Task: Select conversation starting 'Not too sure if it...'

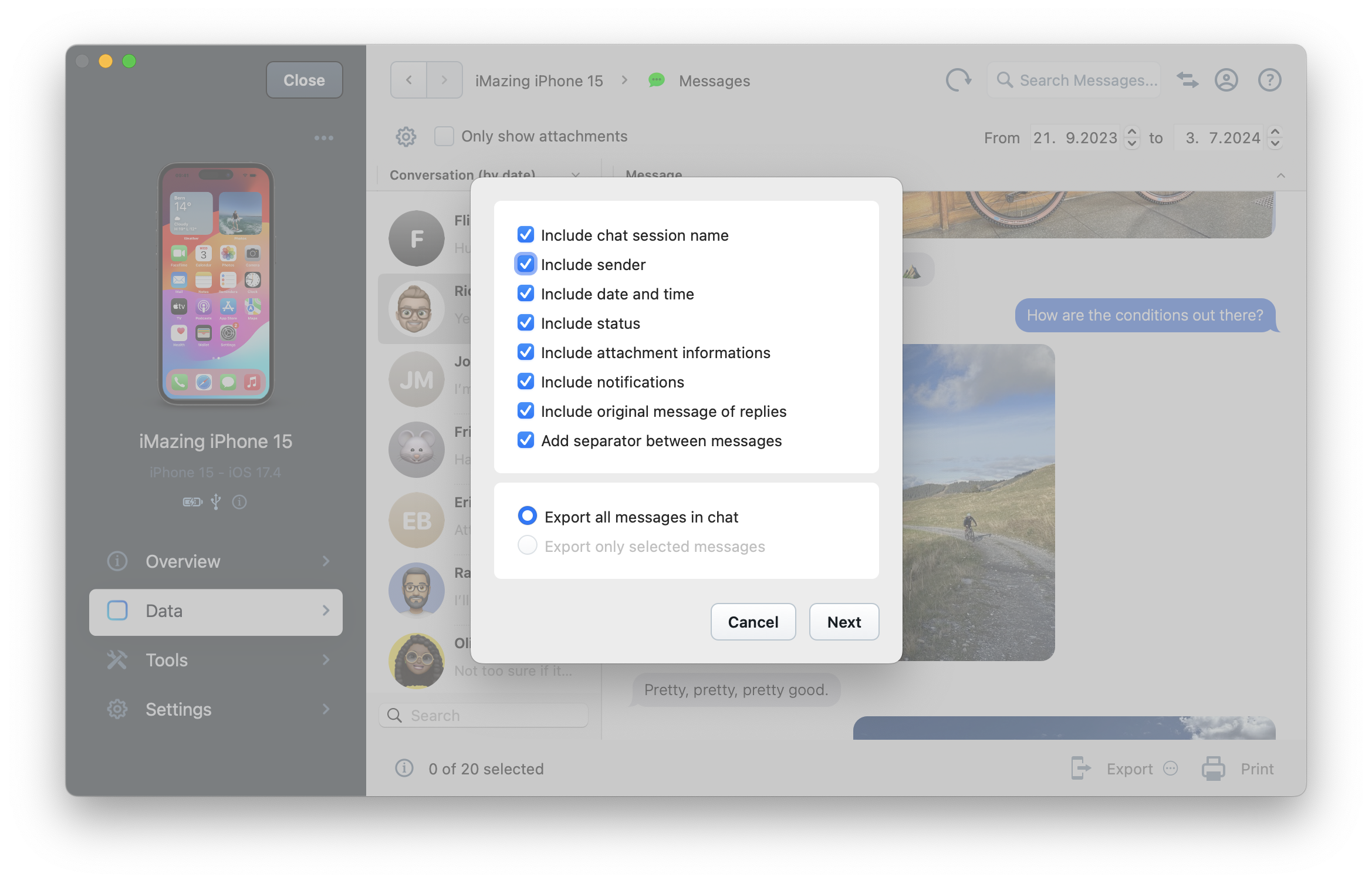Action: coord(483,661)
